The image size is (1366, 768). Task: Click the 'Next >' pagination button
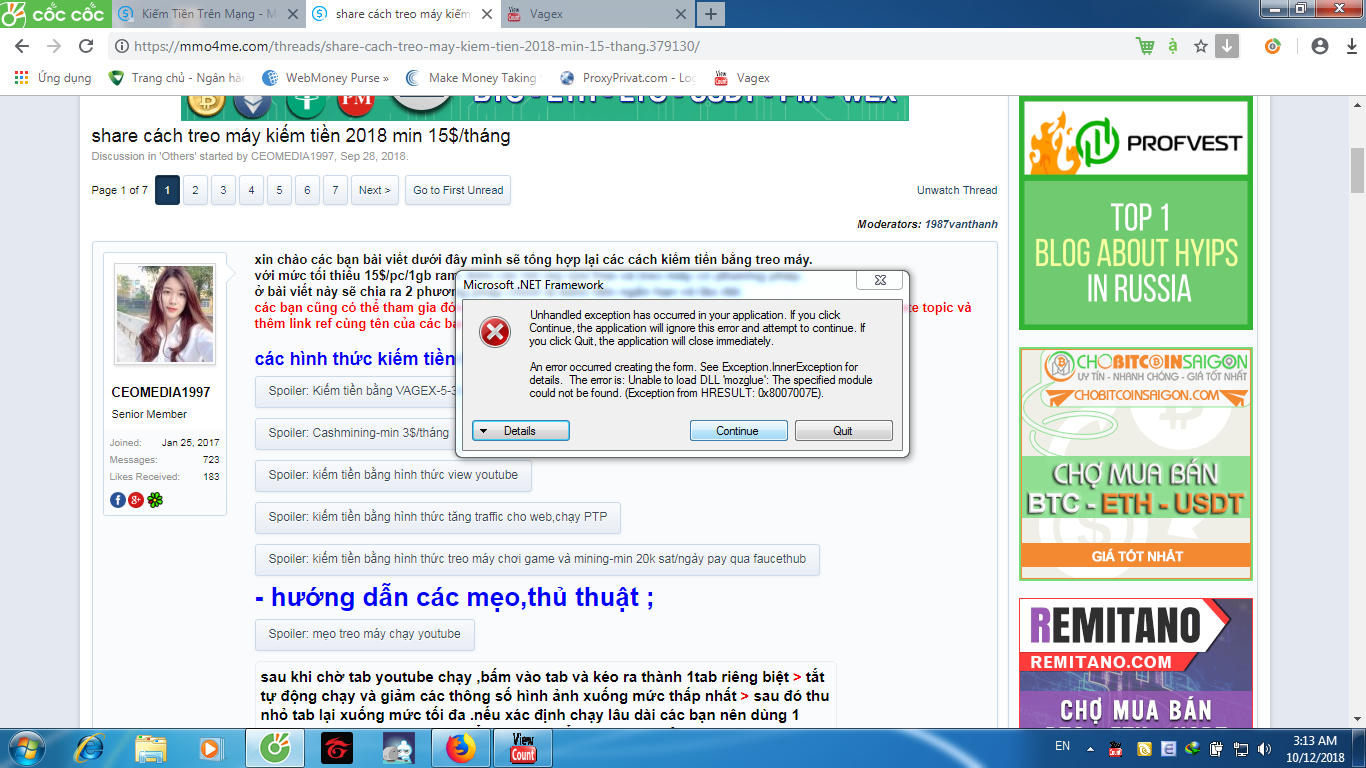click(375, 190)
